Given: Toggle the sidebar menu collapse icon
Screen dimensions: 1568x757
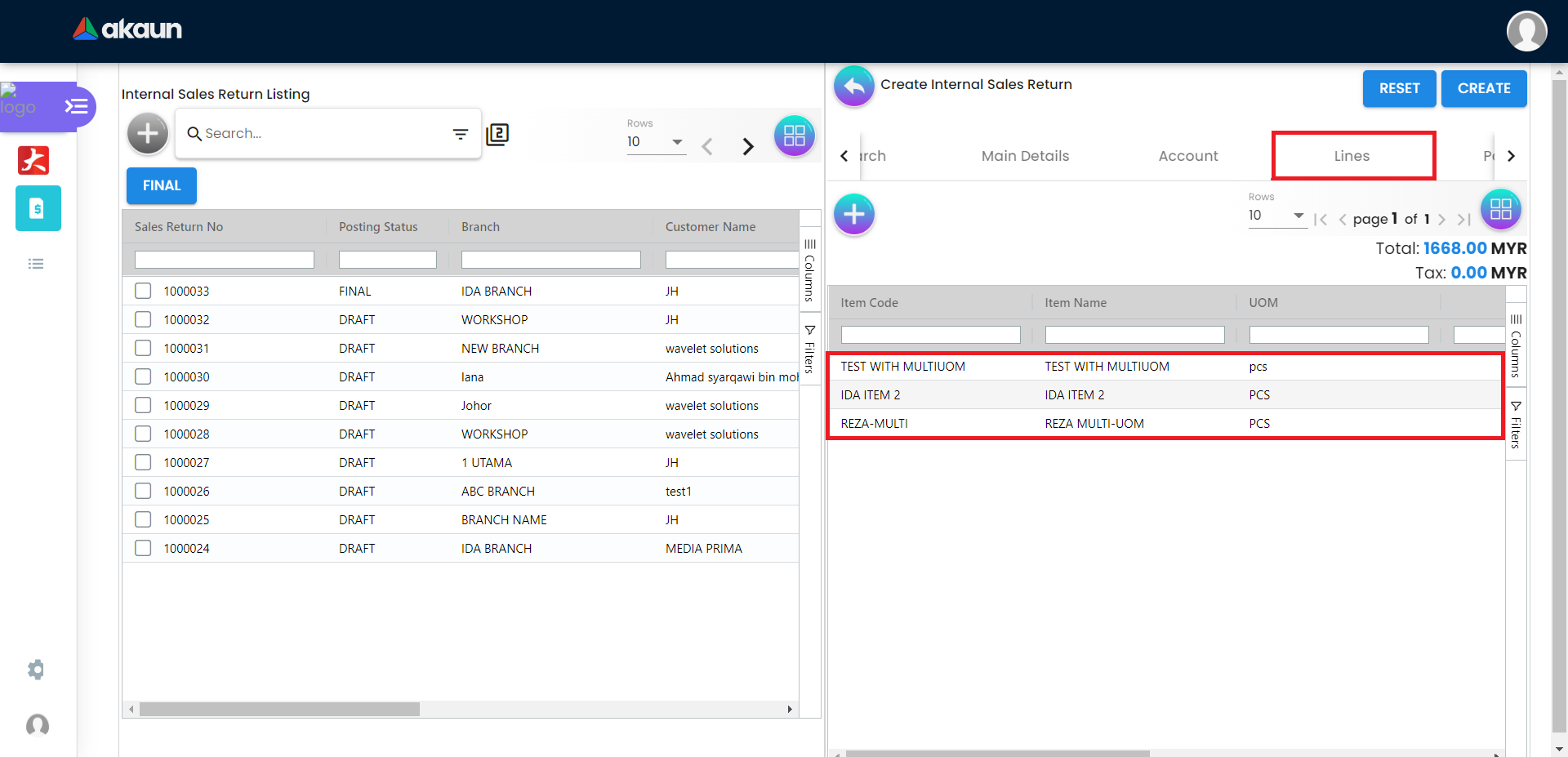Looking at the screenshot, I should tap(76, 107).
